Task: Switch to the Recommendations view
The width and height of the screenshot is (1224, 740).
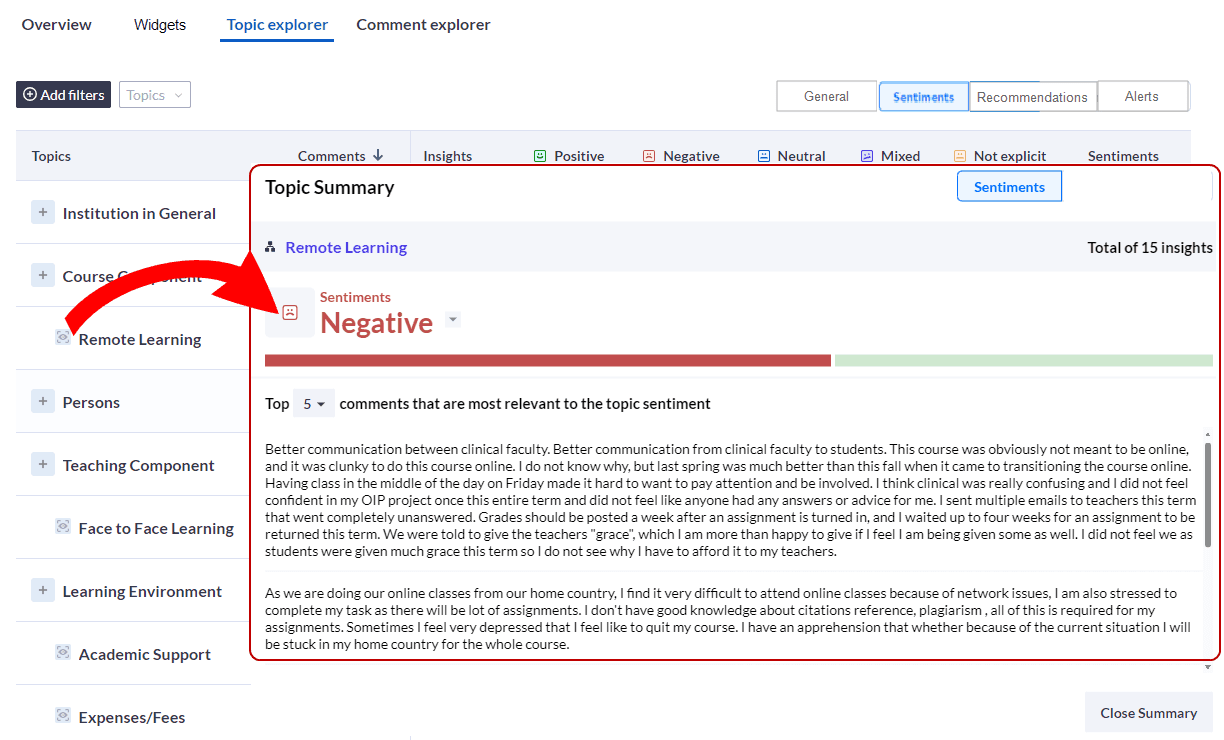Action: point(1032,97)
